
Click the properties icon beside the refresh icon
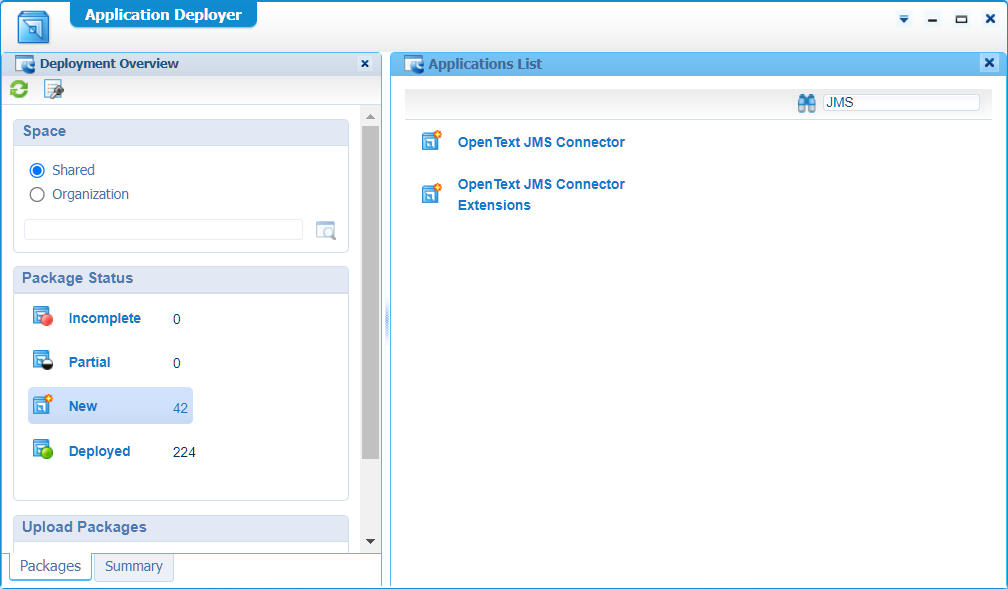click(x=54, y=90)
